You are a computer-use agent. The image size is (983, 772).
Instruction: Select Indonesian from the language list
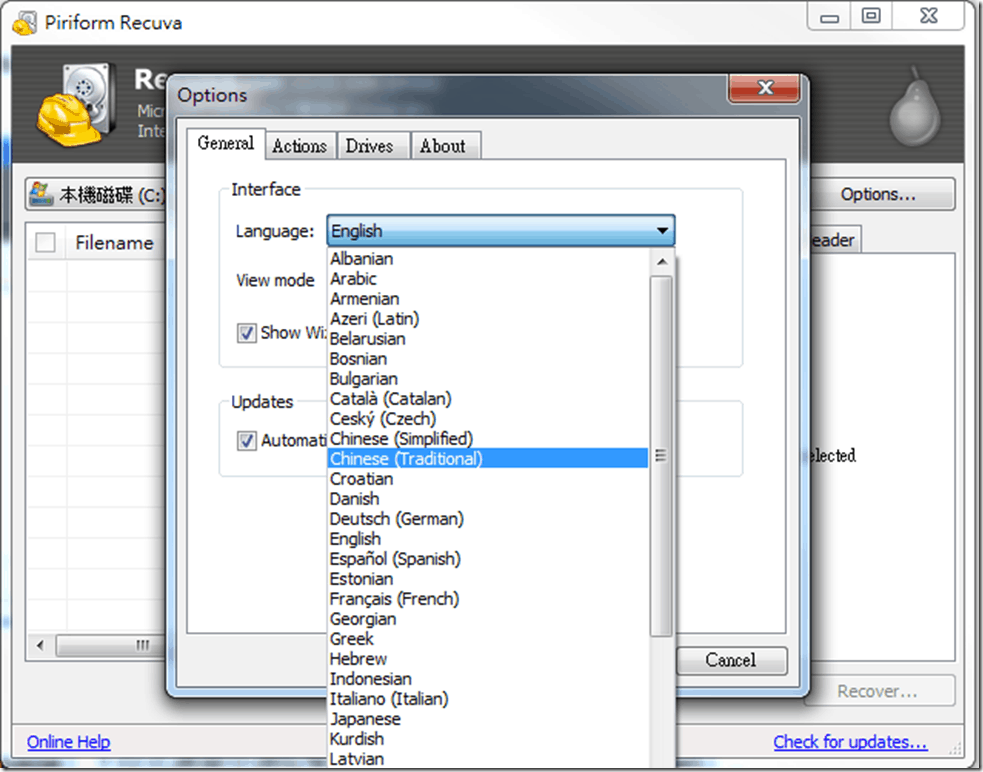coord(488,679)
